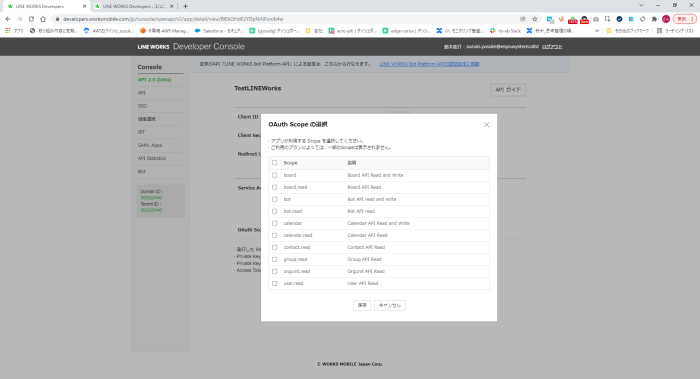The height and width of the screenshot is (379, 700).
Task: Close the first LINE WORKS Developers tab
Action: (84, 6)
